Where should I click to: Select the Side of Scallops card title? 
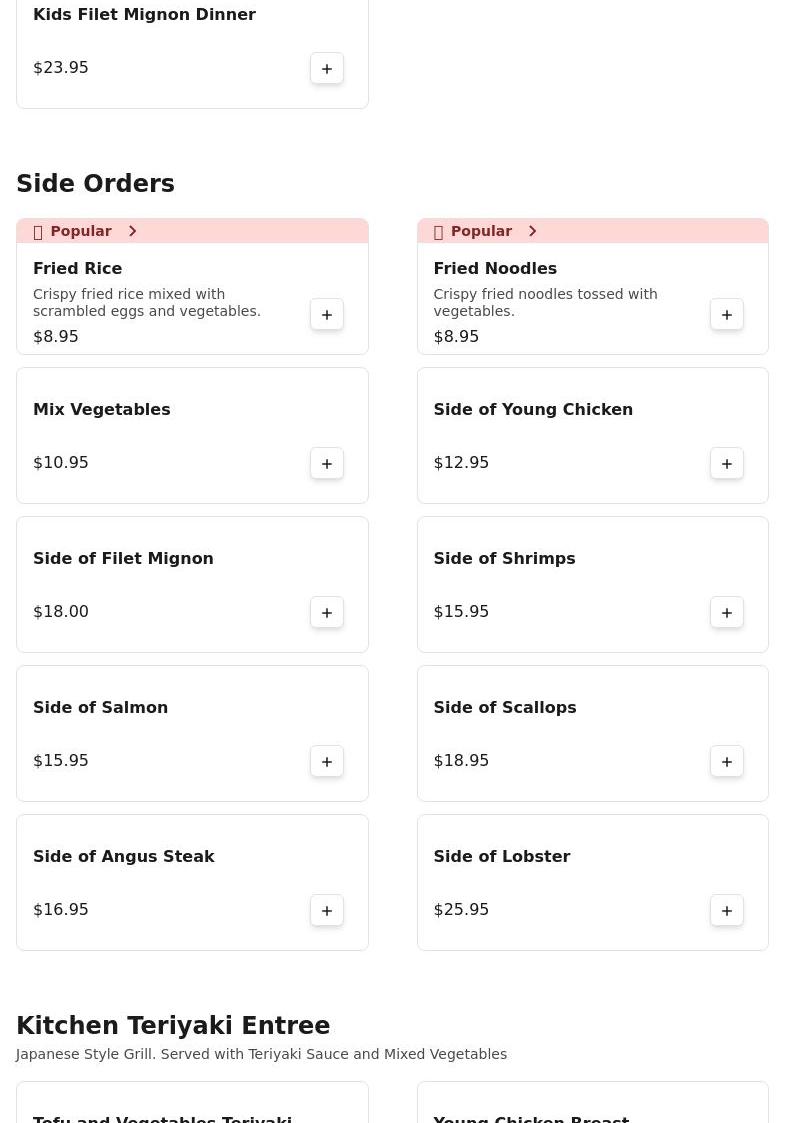coord(504,707)
